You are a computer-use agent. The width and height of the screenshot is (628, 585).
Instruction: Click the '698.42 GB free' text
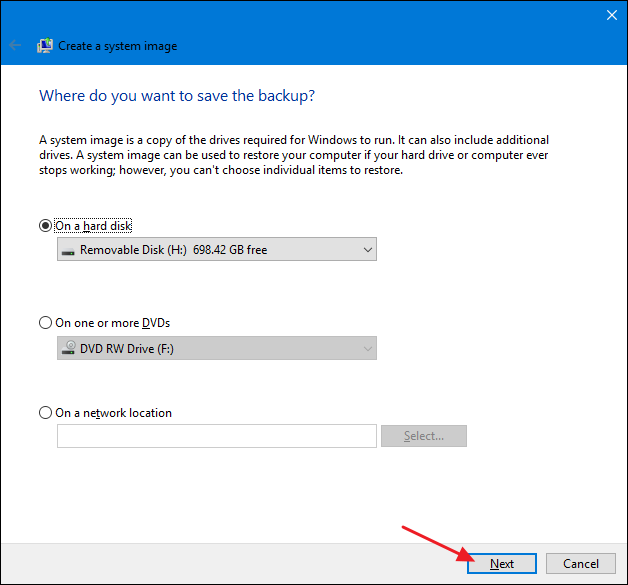(x=229, y=250)
